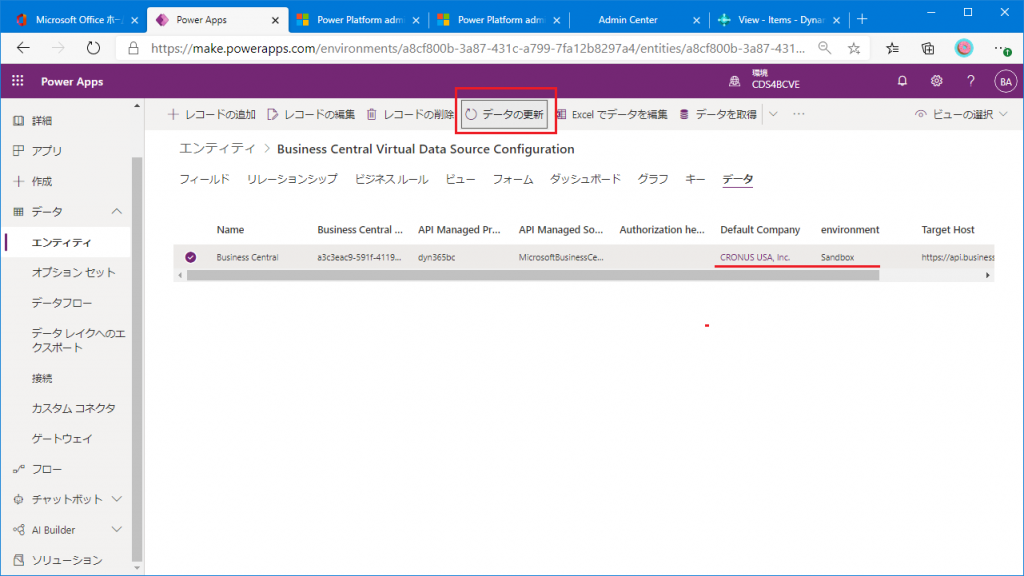This screenshot has width=1024, height=576.
Task: Click レコードの編集 to edit the record
Action: [311, 114]
